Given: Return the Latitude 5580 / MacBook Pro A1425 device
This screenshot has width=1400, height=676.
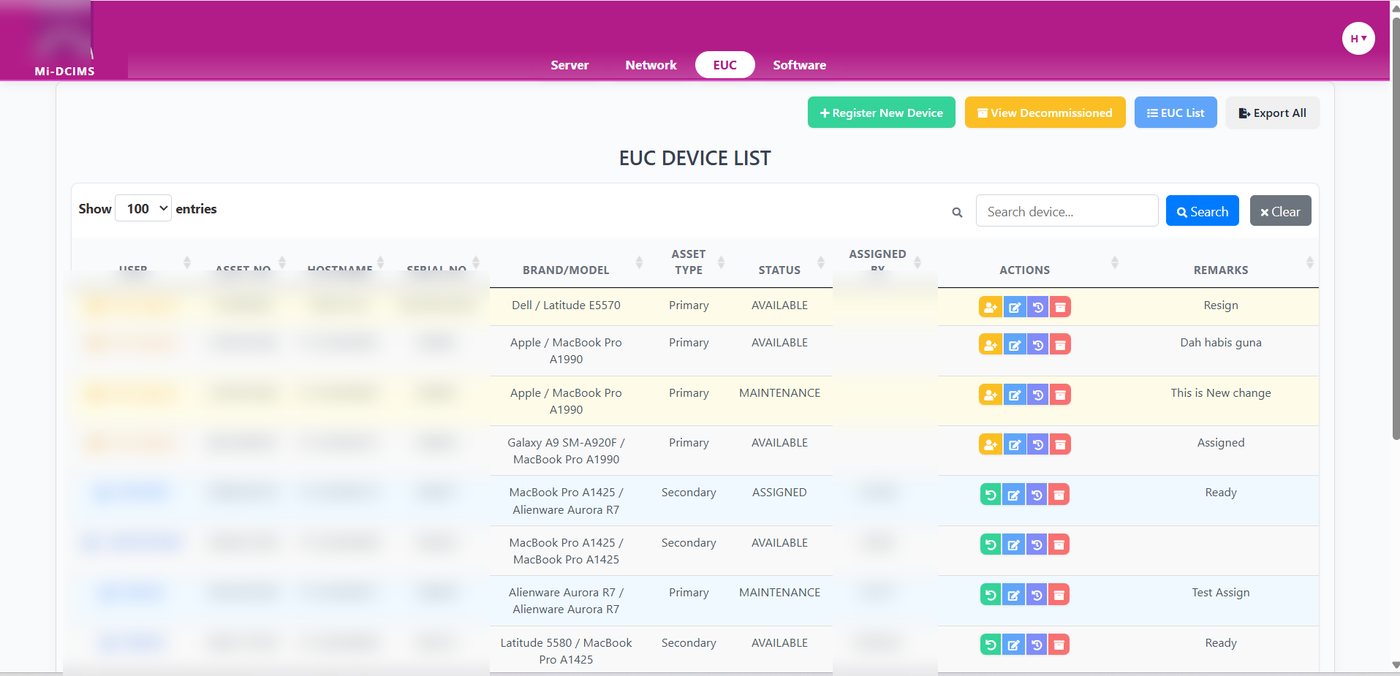Looking at the screenshot, I should [990, 645].
